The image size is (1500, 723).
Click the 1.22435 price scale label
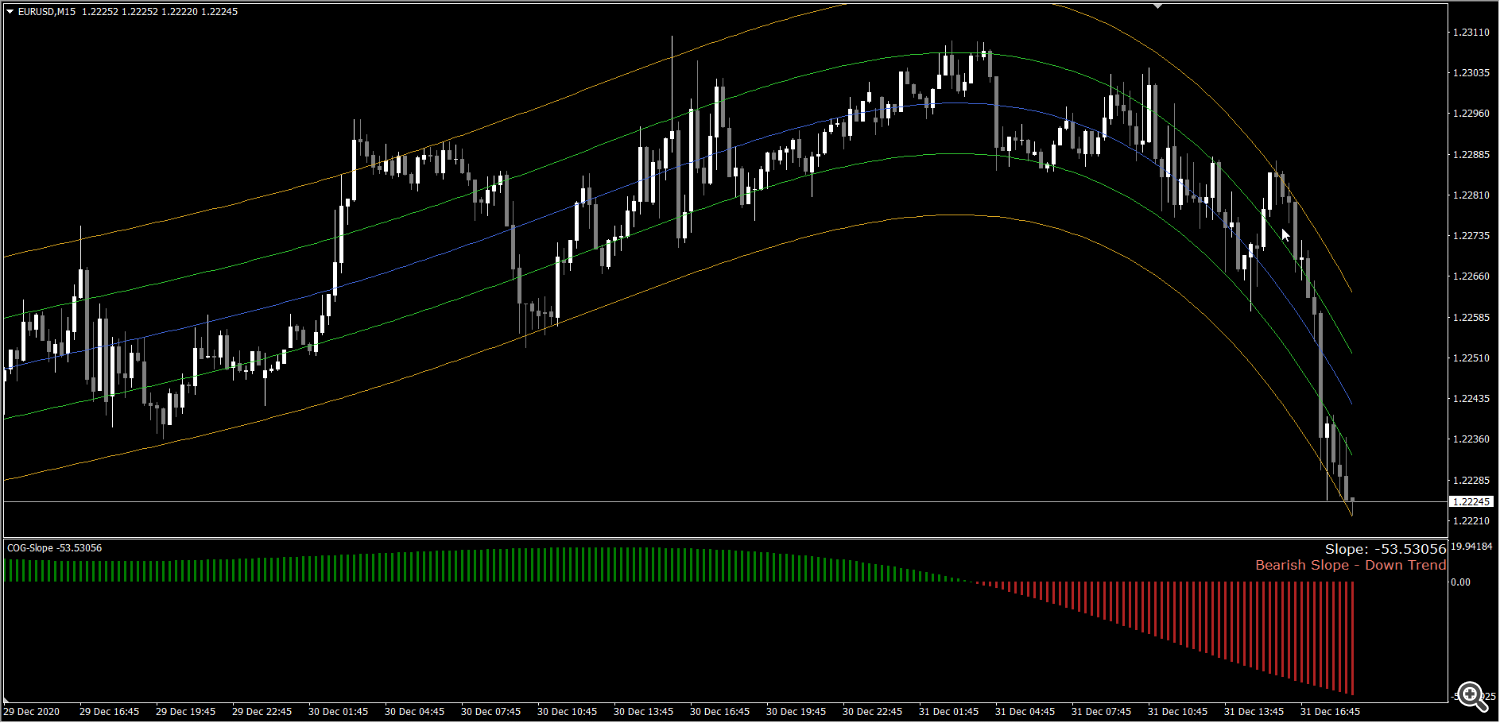tap(1469, 399)
